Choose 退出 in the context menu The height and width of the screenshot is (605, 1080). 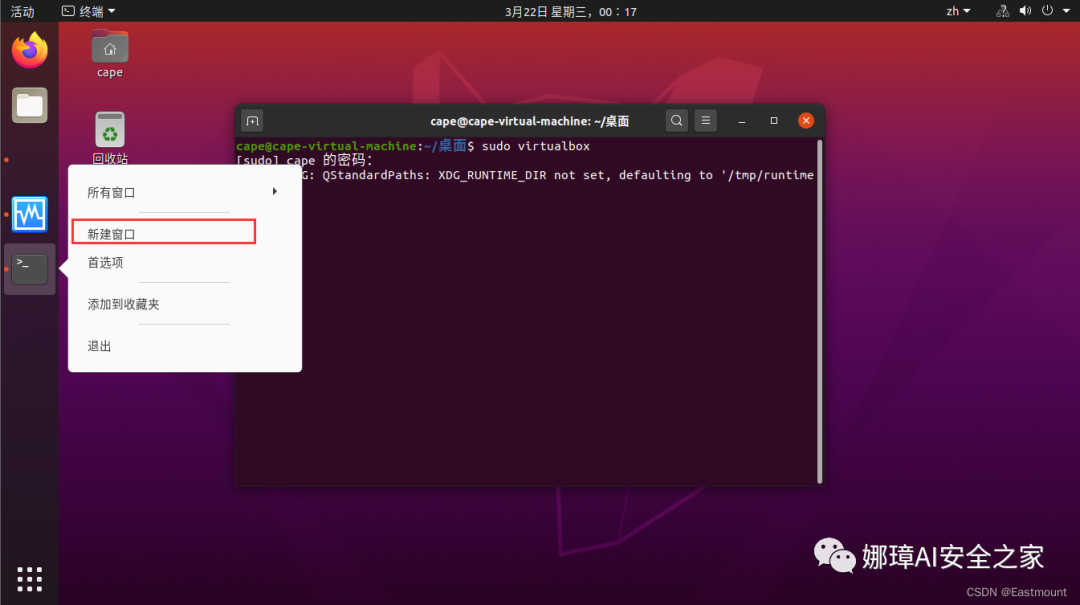pyautogui.click(x=185, y=346)
